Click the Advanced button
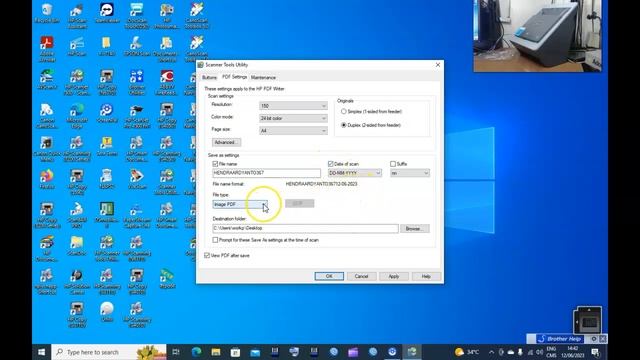Screen dimensions: 640x360 click(x=226, y=142)
